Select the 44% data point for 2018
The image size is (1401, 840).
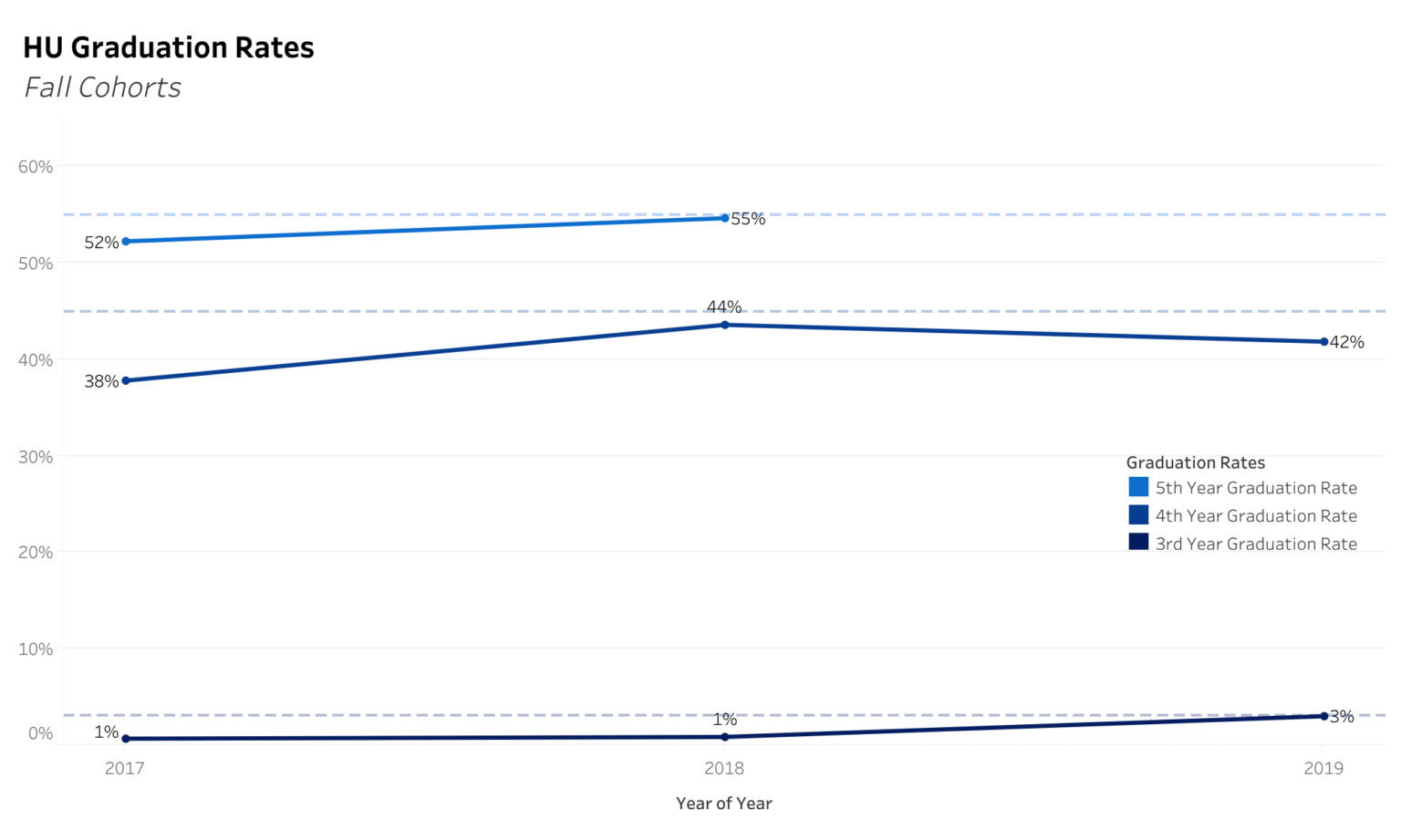click(x=725, y=325)
